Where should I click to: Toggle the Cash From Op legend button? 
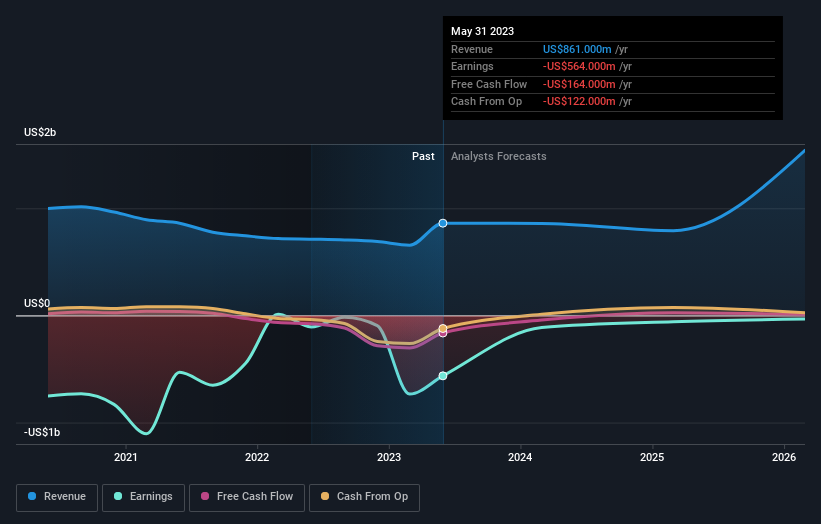click(364, 497)
